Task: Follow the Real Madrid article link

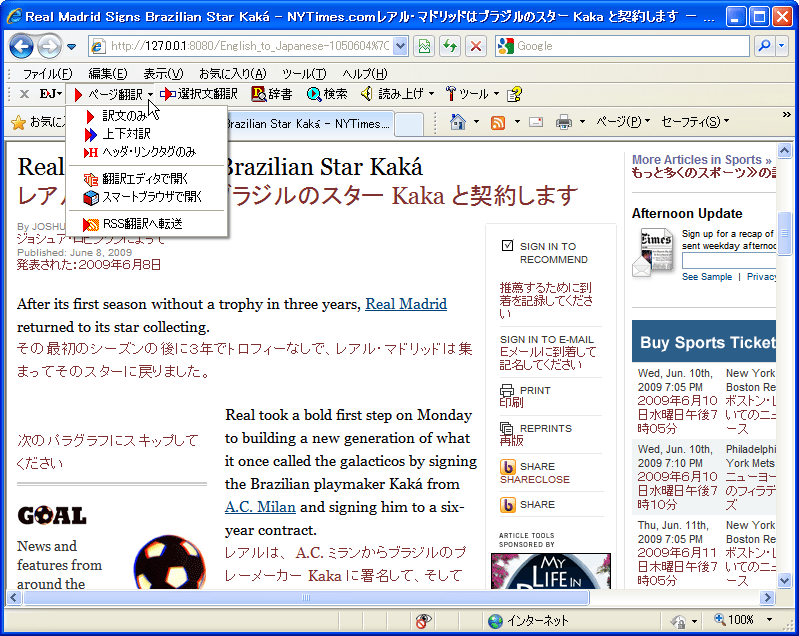Action: [406, 304]
